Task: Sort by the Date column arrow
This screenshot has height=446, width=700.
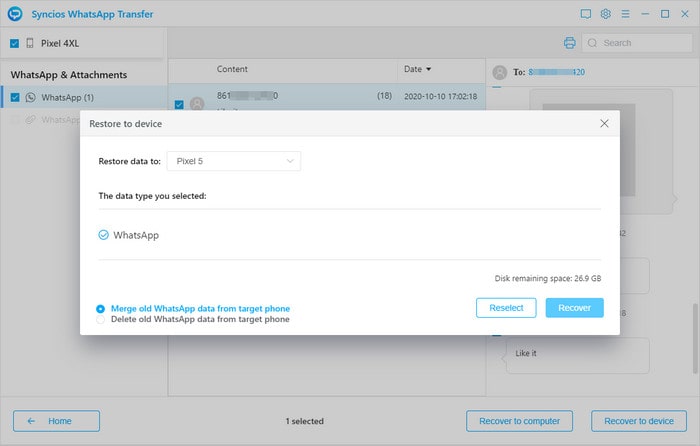Action: tap(429, 69)
